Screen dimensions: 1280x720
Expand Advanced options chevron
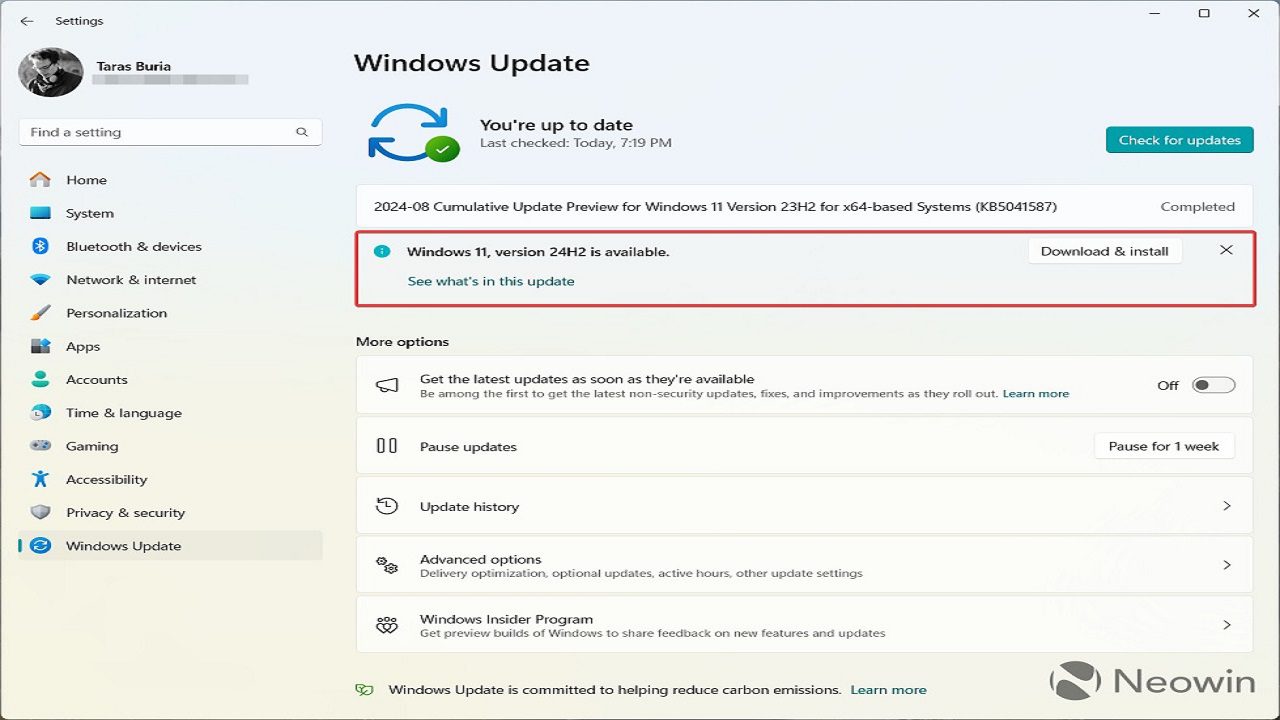1227,565
